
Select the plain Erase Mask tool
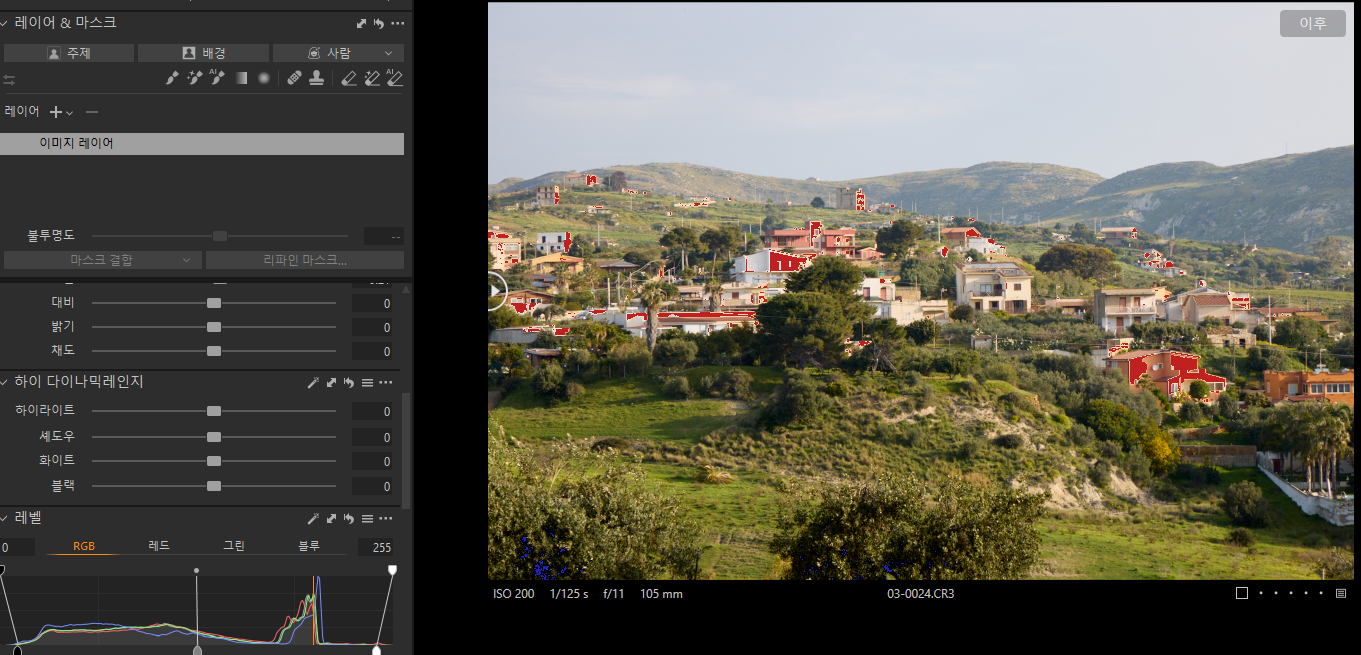coord(348,78)
